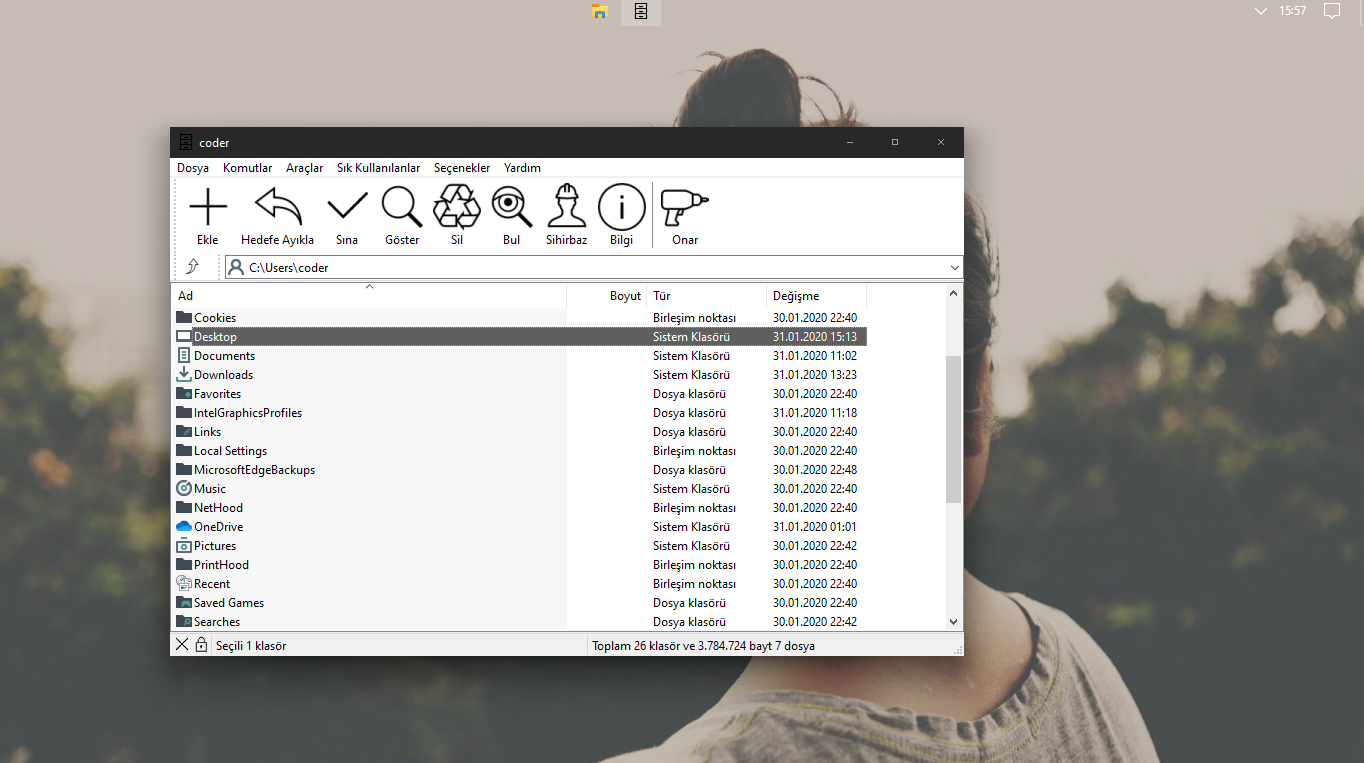This screenshot has width=1364, height=763.
Task: Click the Bul find icon
Action: tap(512, 208)
